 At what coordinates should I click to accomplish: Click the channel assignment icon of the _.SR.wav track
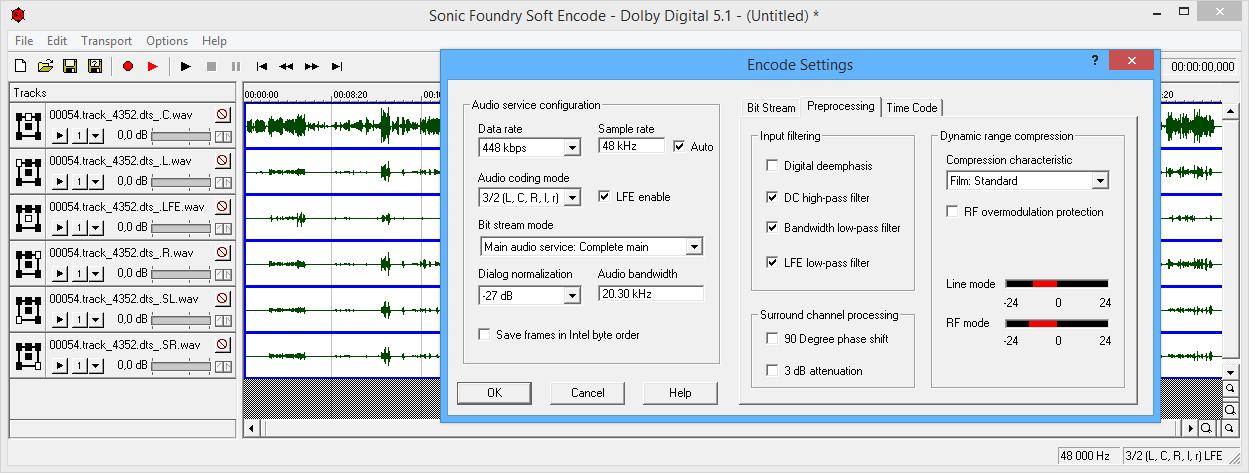pos(29,355)
